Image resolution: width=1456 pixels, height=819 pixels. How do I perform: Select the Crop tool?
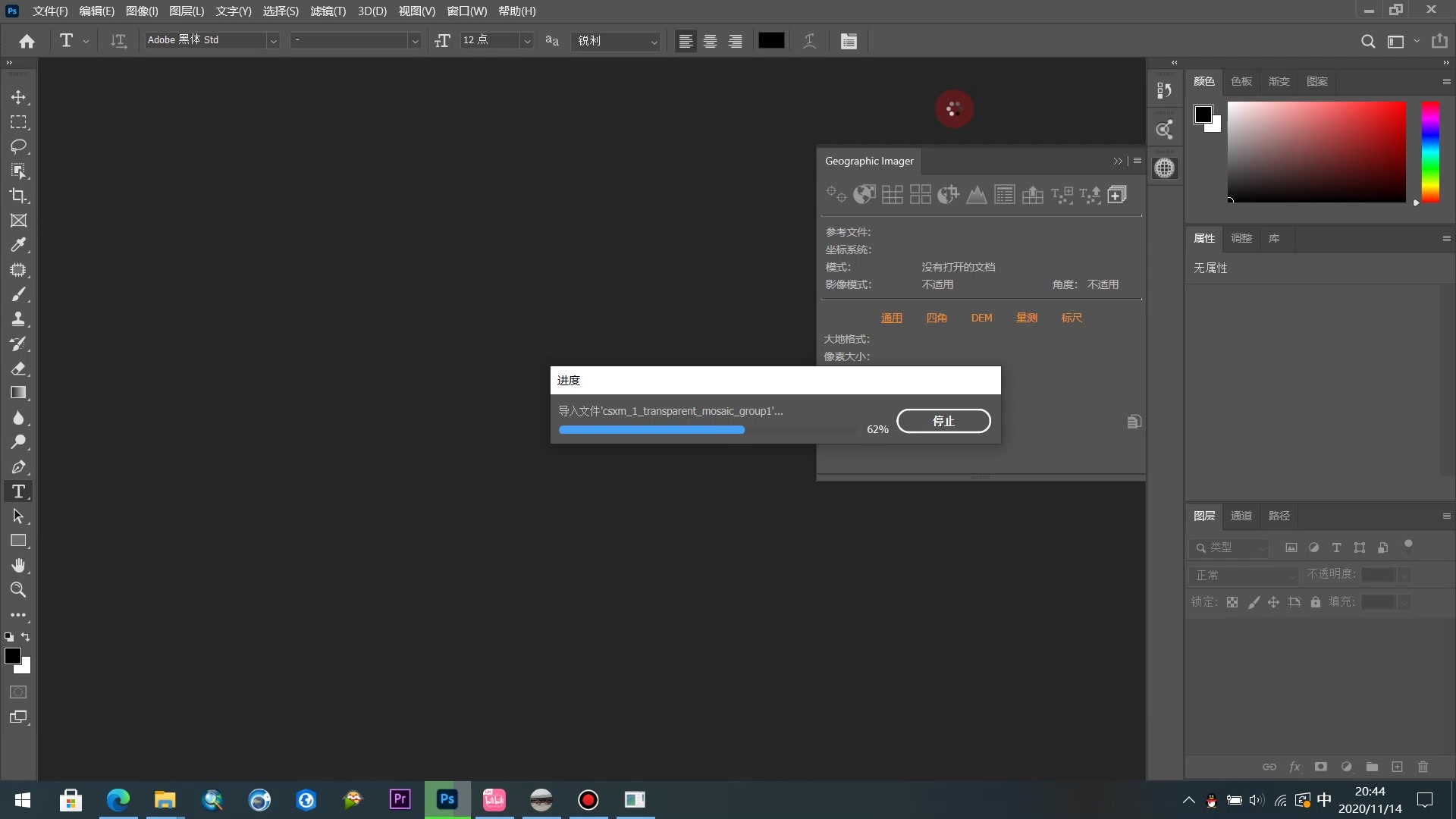coord(18,196)
